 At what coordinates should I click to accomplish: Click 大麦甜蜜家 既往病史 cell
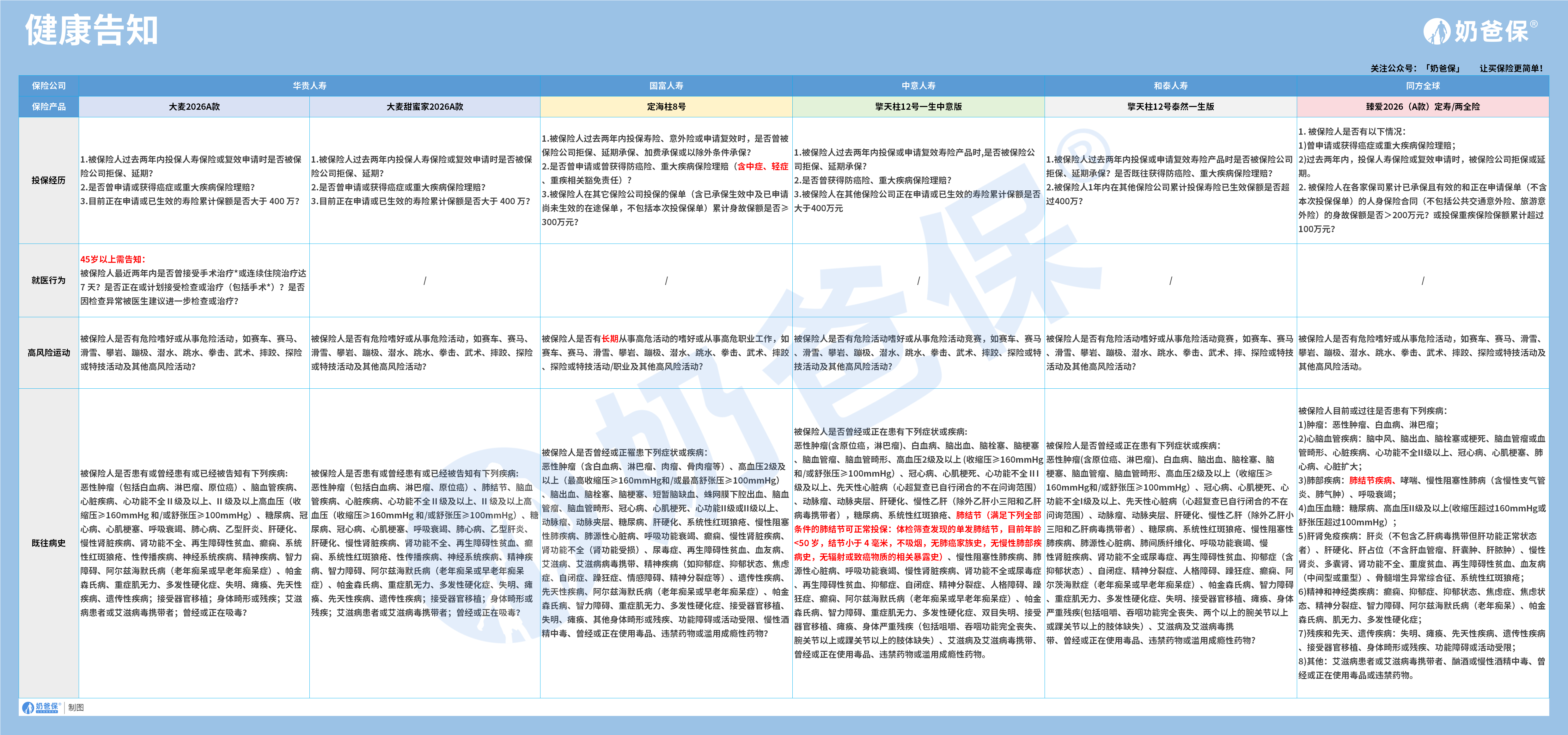pyautogui.click(x=425, y=543)
